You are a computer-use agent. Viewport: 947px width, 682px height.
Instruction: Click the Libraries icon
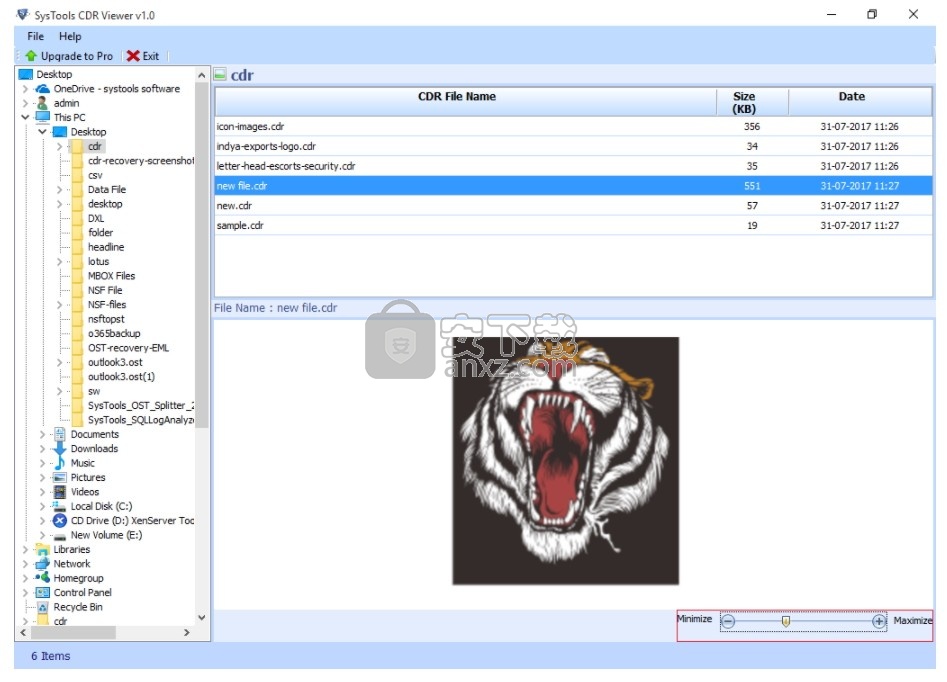42,549
